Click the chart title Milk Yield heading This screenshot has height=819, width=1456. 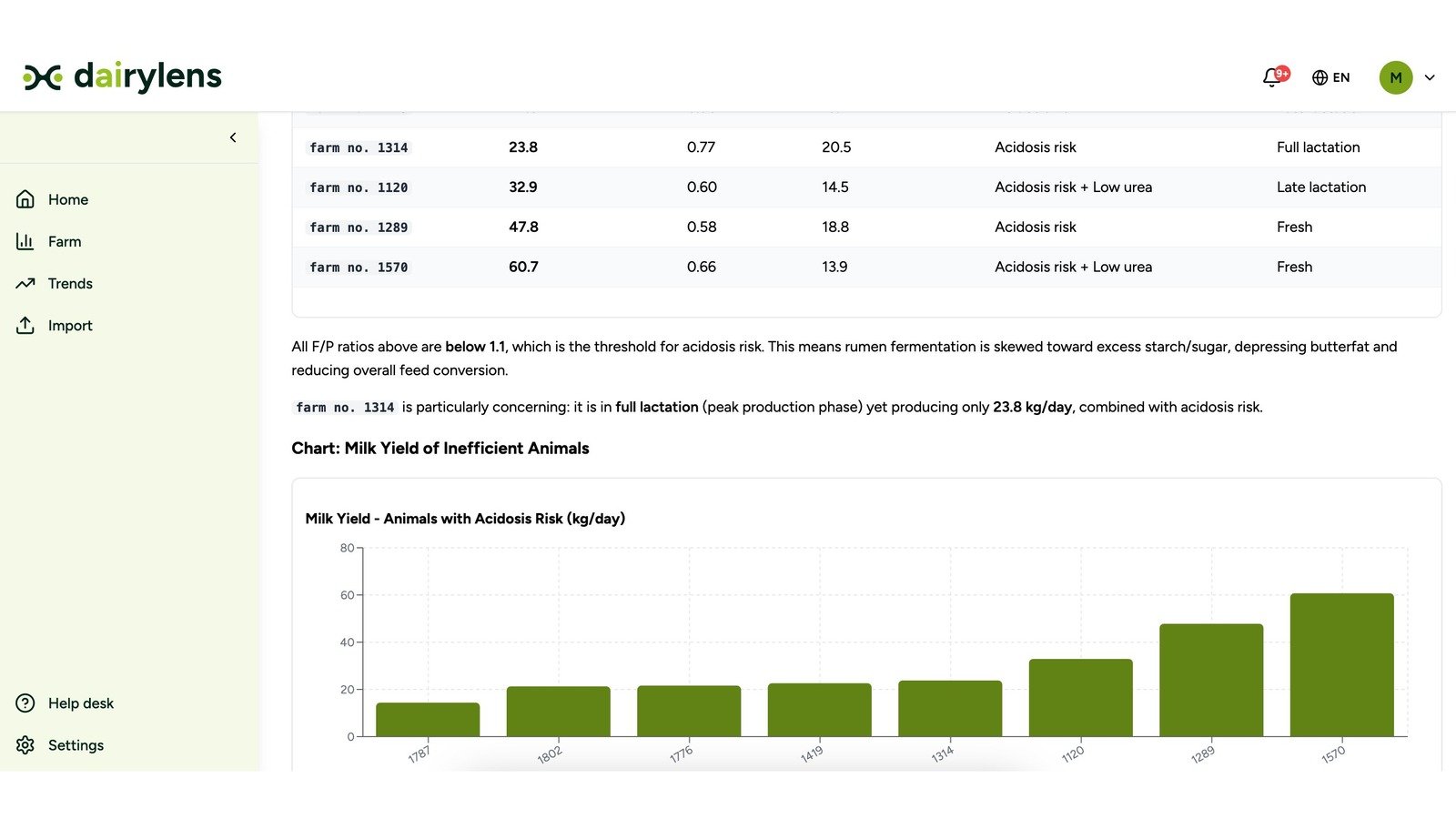[x=465, y=519]
